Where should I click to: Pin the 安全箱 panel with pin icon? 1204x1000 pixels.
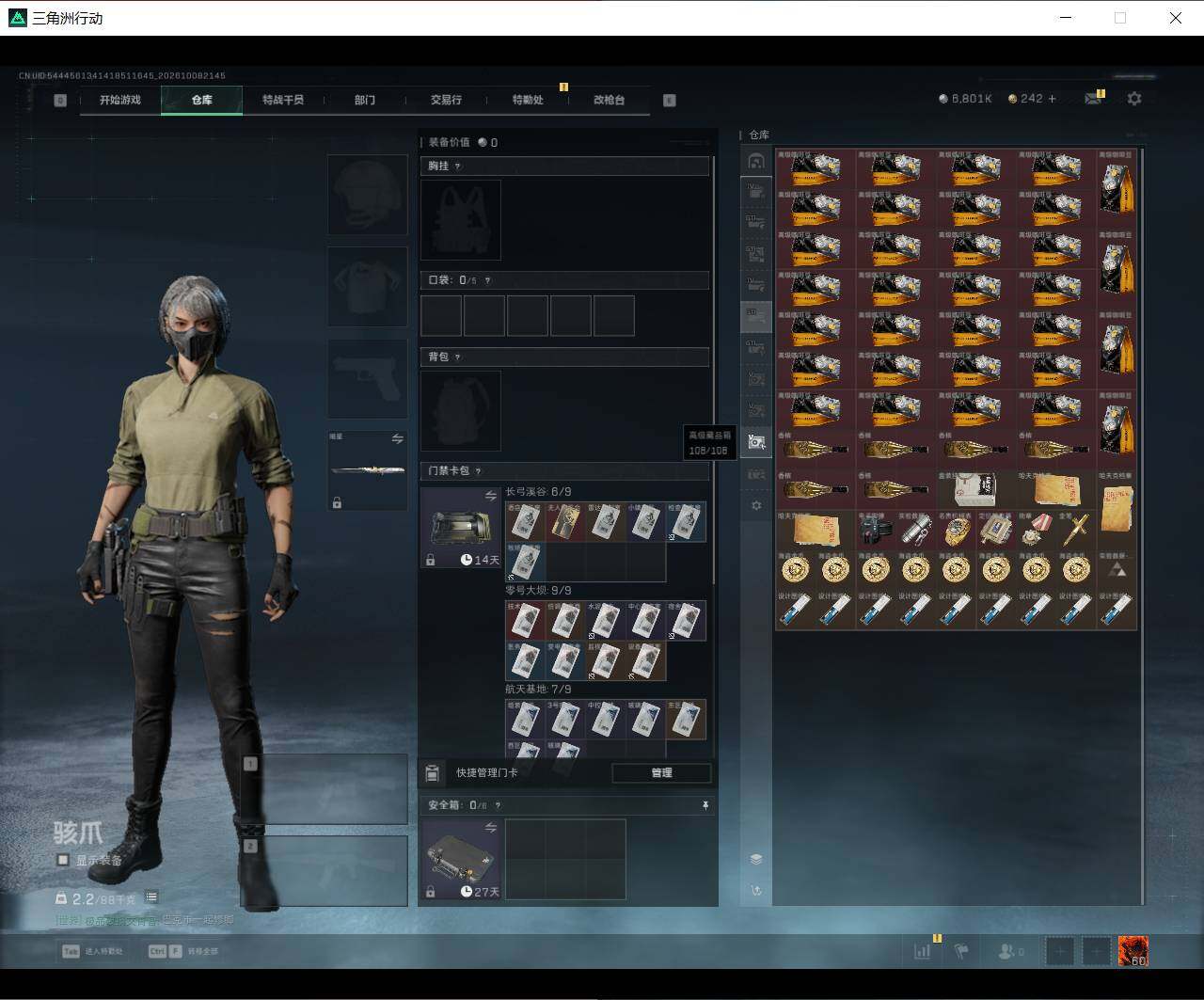(705, 805)
